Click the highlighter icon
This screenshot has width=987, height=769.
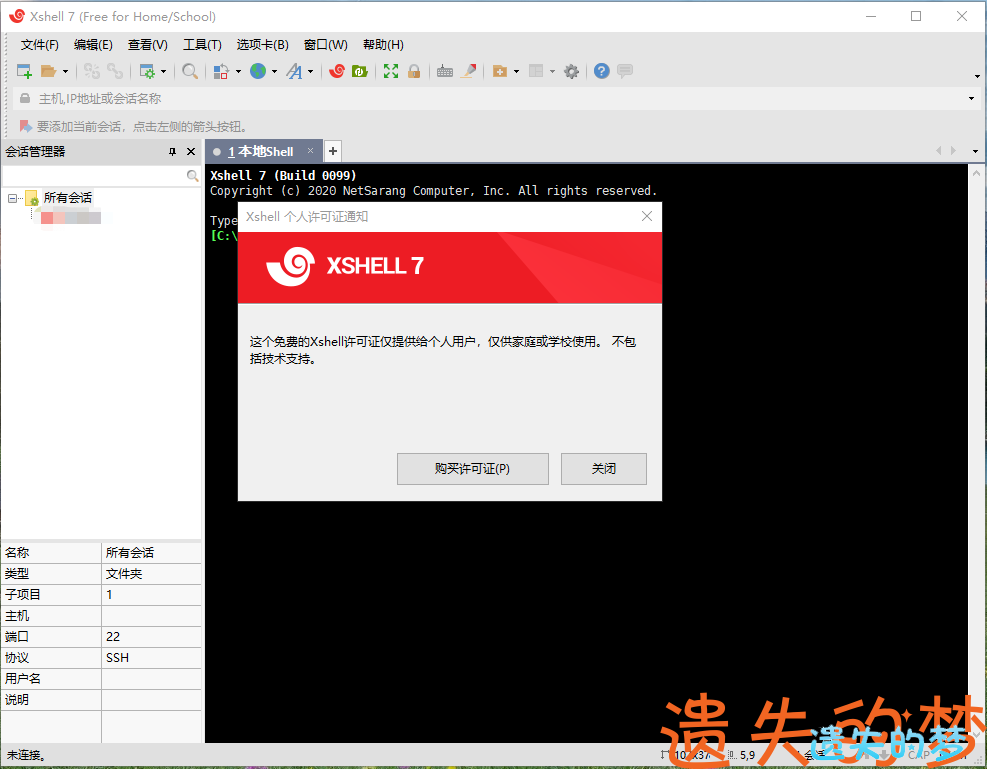[x=468, y=71]
